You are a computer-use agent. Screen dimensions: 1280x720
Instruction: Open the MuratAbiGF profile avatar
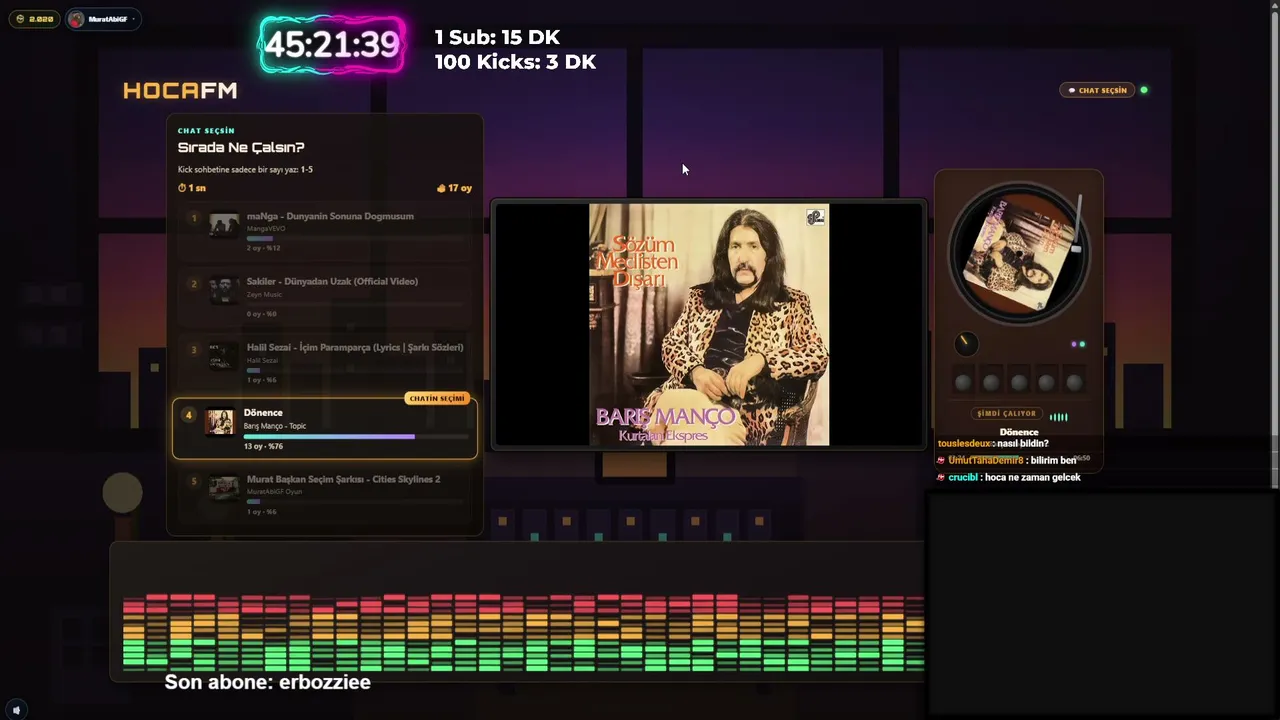pos(76,19)
